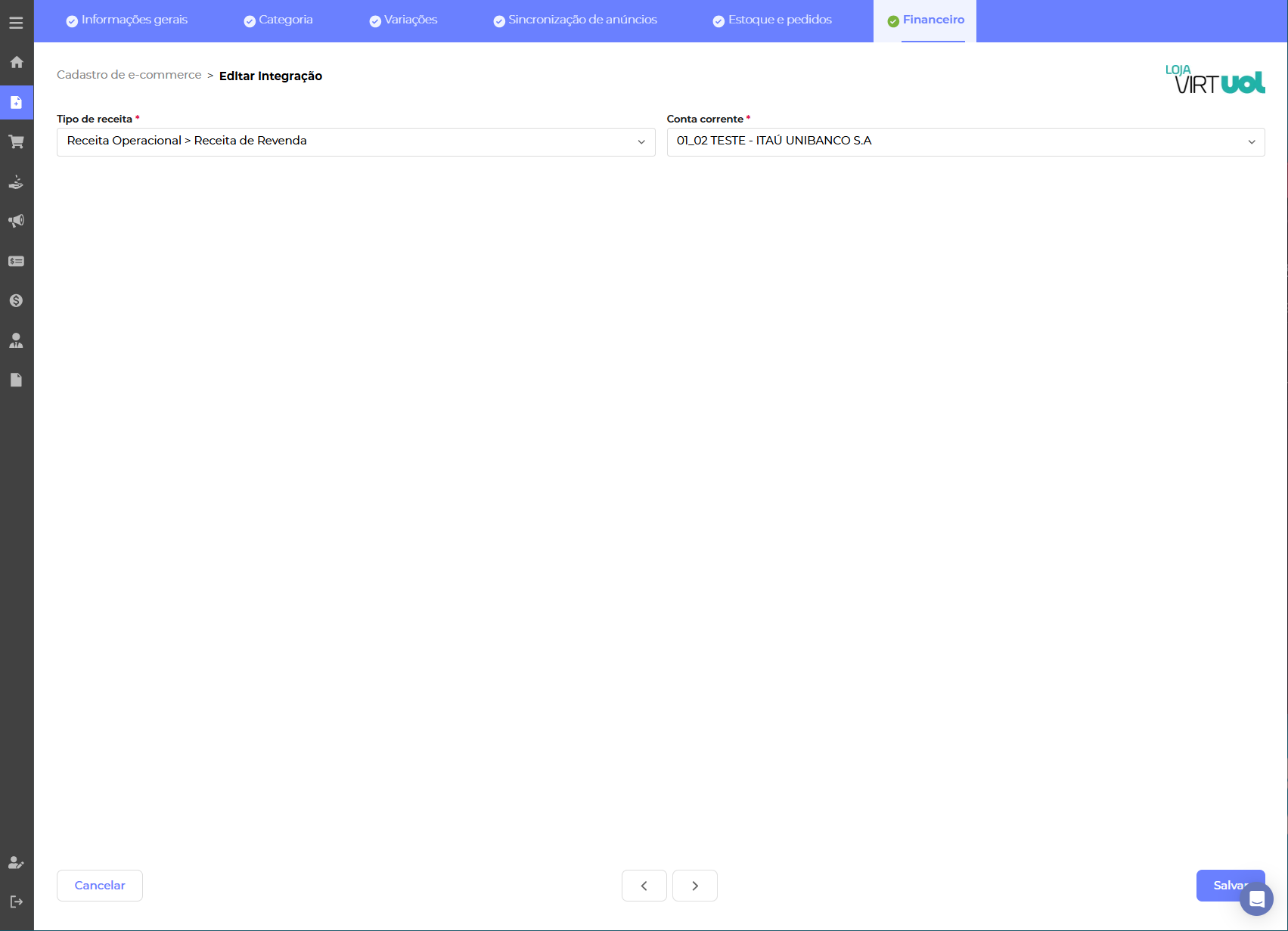Open the megaphone marketing icon
The width and height of the screenshot is (1288, 931).
(16, 221)
